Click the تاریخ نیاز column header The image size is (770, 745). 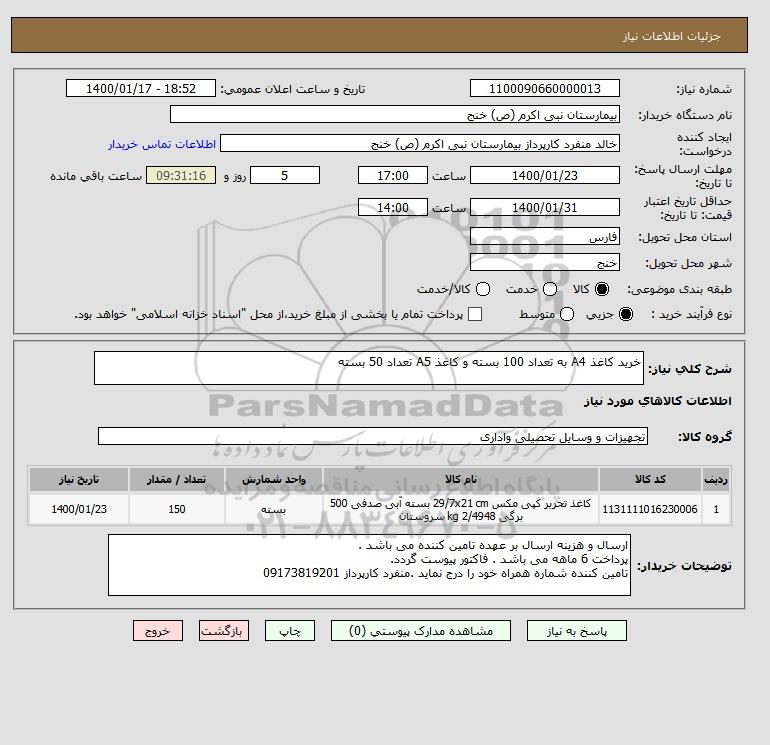pos(79,479)
